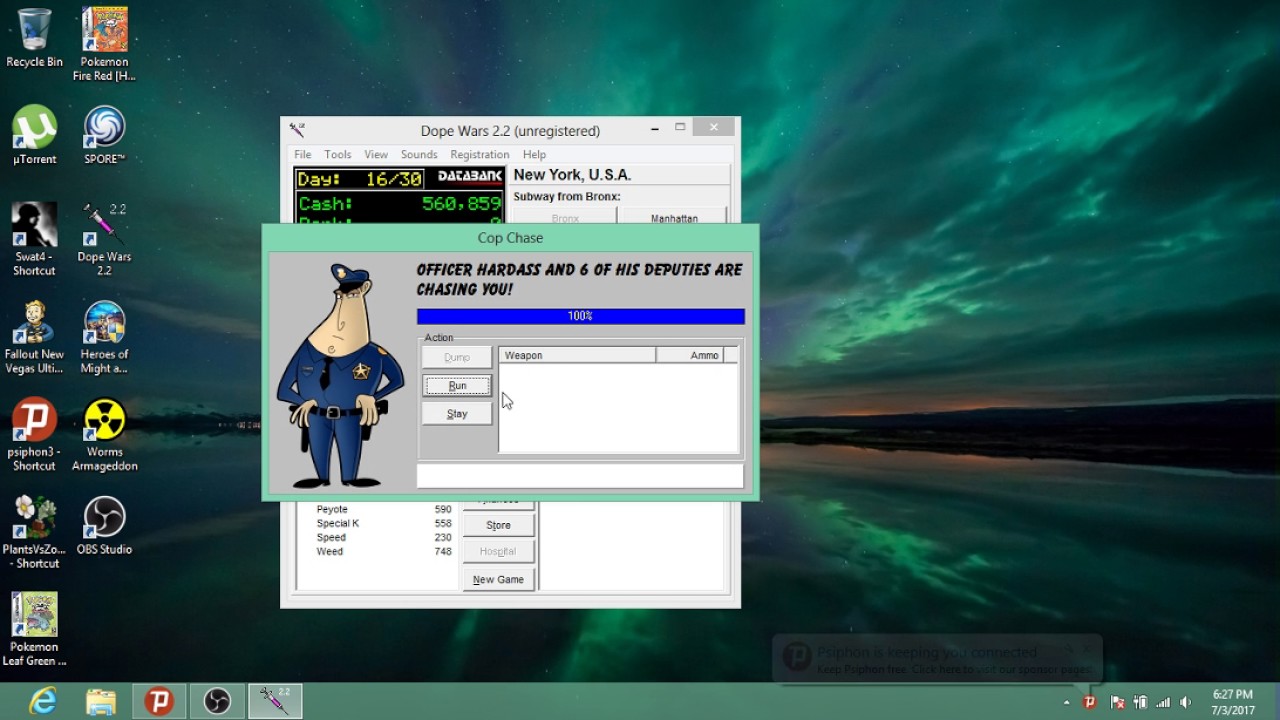Click the Cash 560,859 readout

399,204
